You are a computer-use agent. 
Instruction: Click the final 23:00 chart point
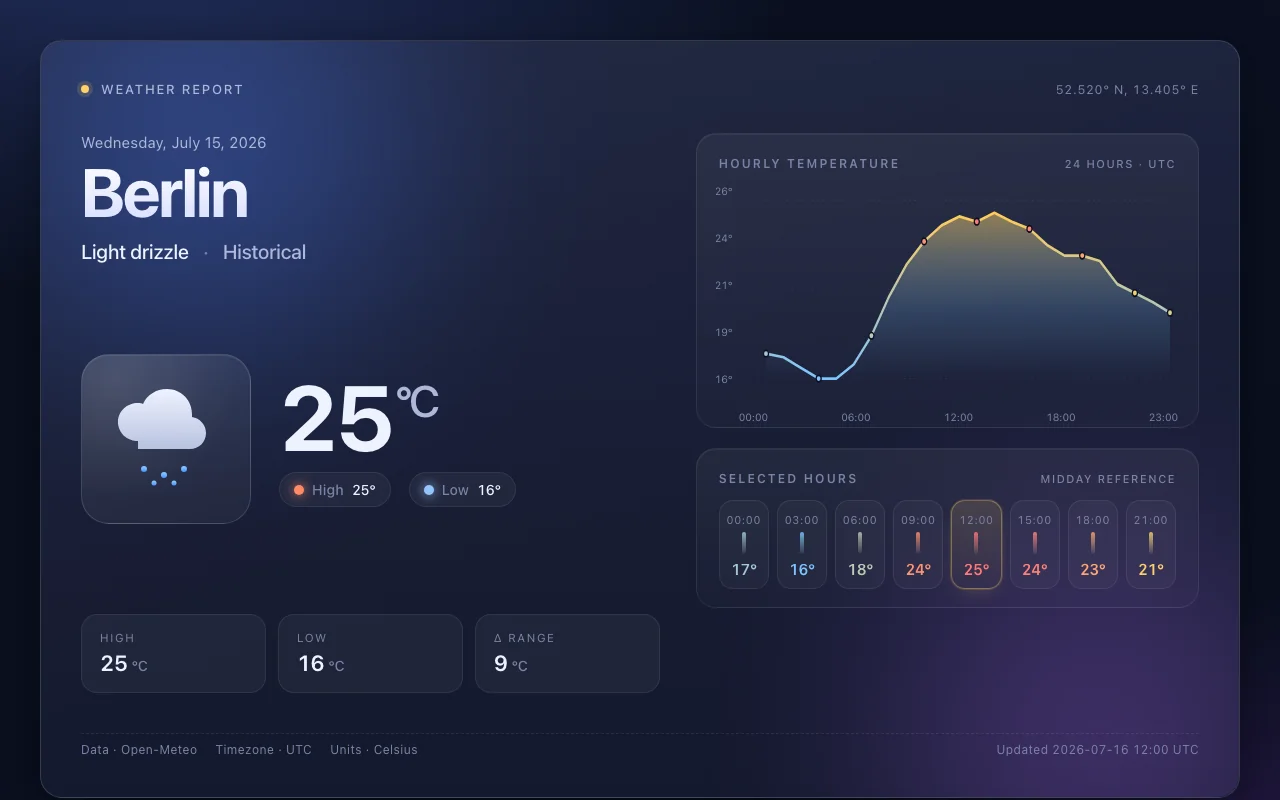coord(1170,313)
